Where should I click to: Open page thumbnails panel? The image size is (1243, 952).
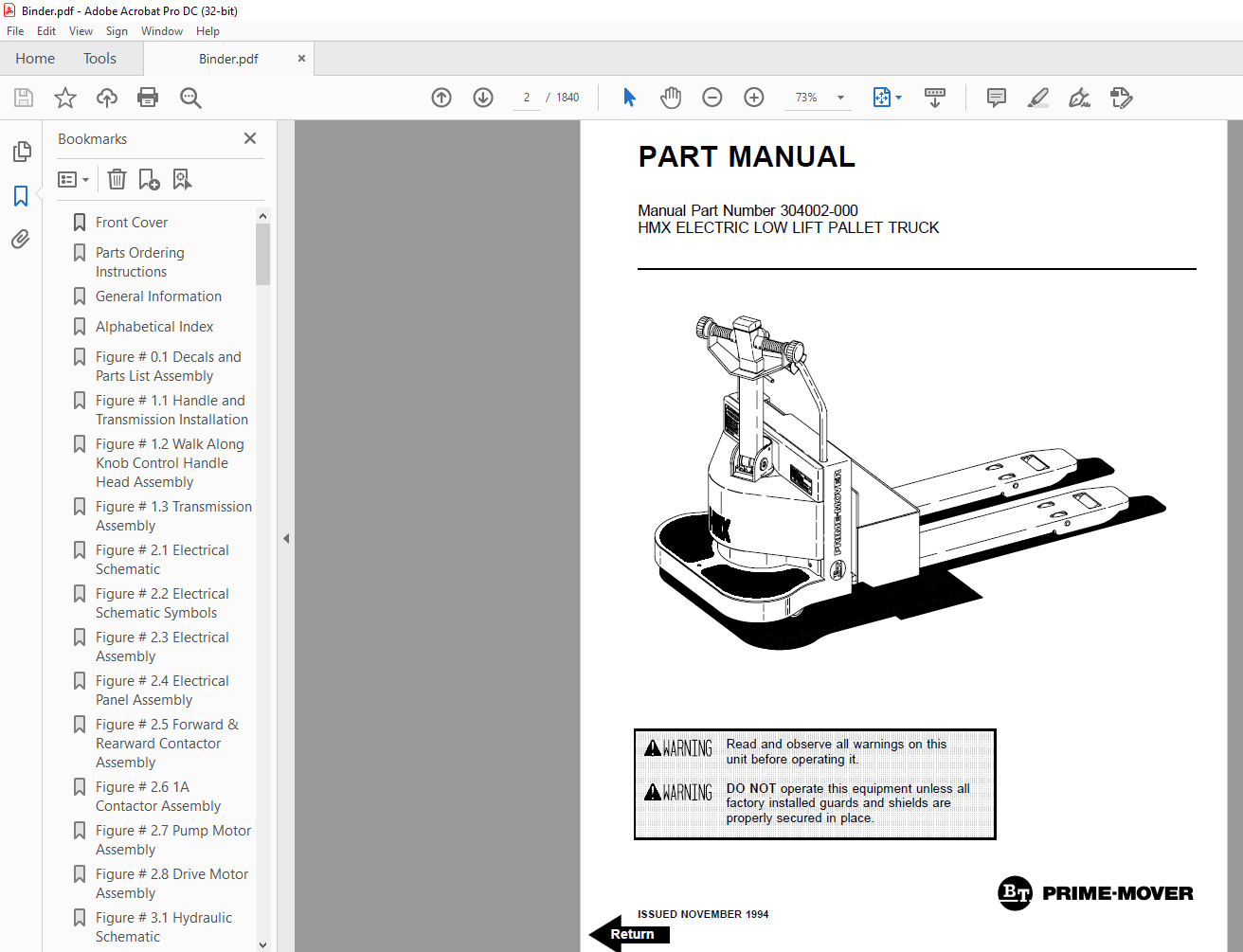pos(21,152)
